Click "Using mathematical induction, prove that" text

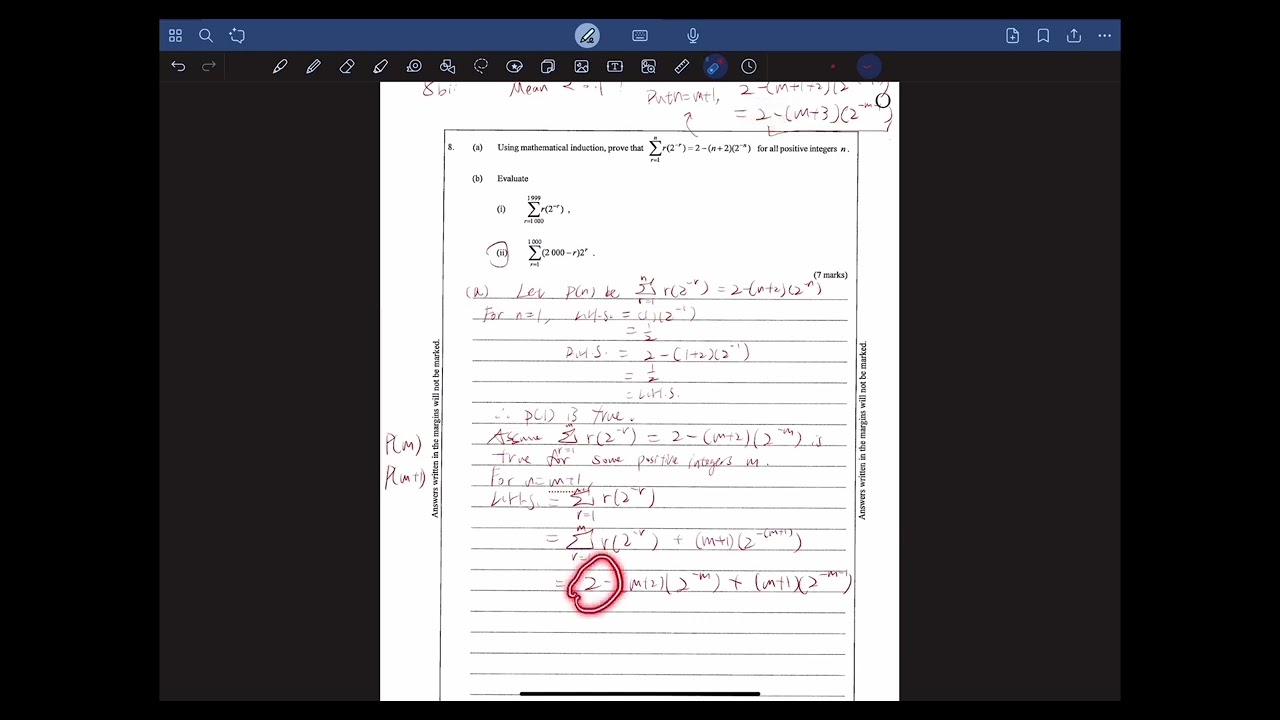(x=571, y=148)
